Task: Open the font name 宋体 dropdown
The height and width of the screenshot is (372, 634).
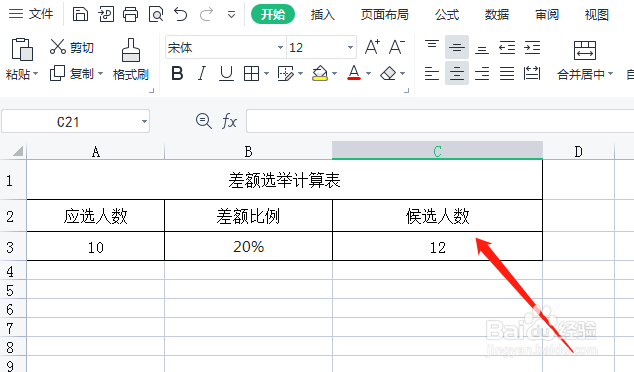Action: point(280,48)
